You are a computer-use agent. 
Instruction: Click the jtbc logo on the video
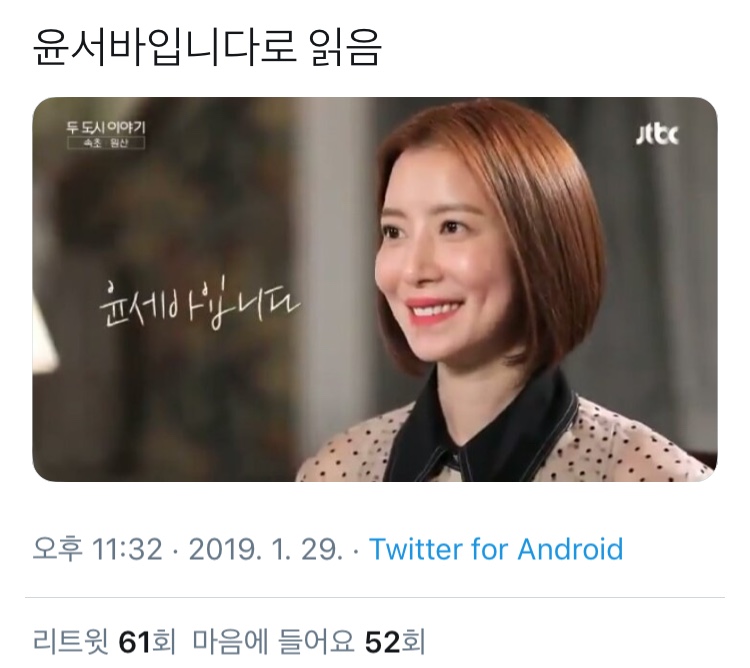click(x=657, y=134)
